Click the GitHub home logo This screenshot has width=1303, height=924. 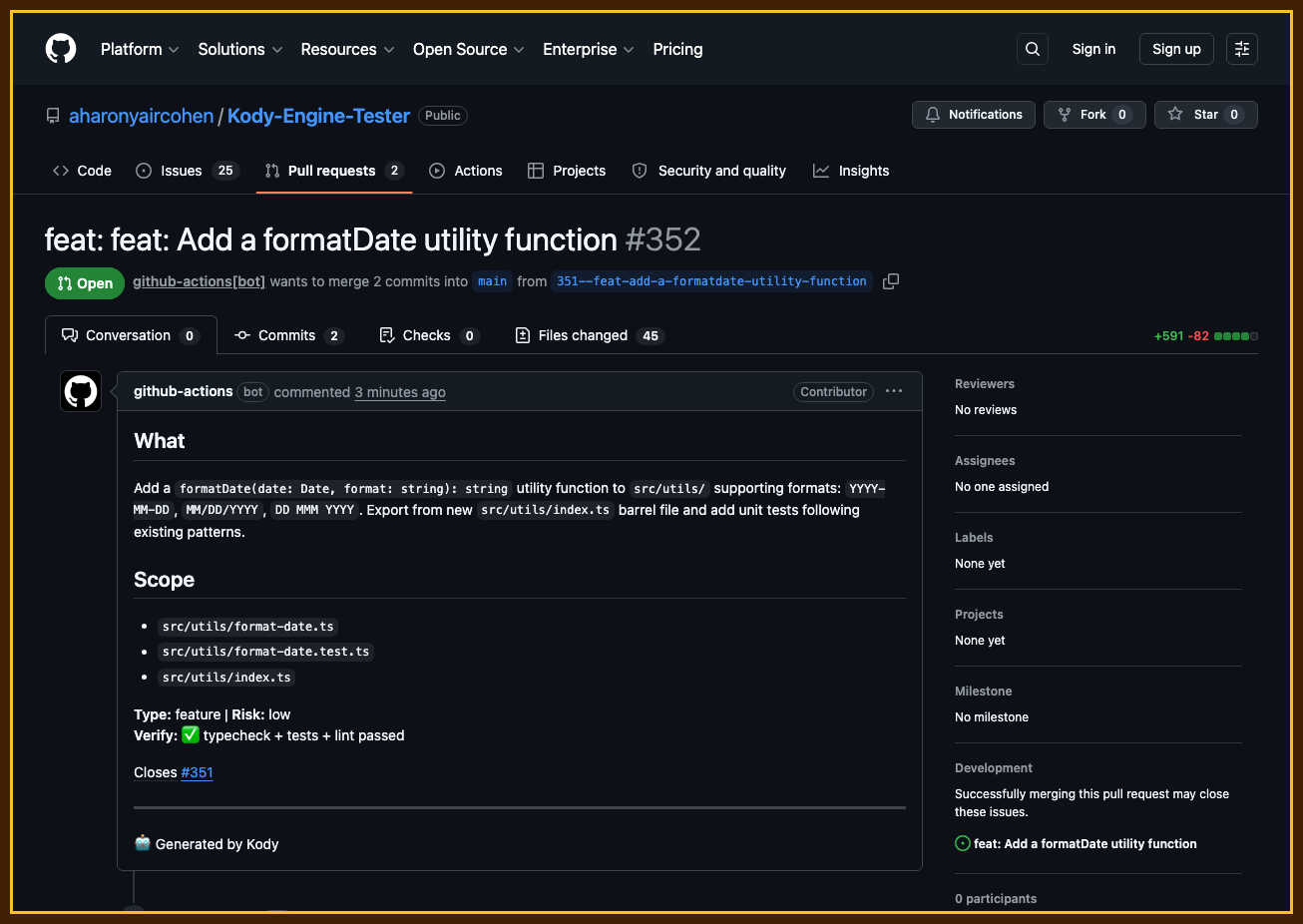tap(60, 48)
